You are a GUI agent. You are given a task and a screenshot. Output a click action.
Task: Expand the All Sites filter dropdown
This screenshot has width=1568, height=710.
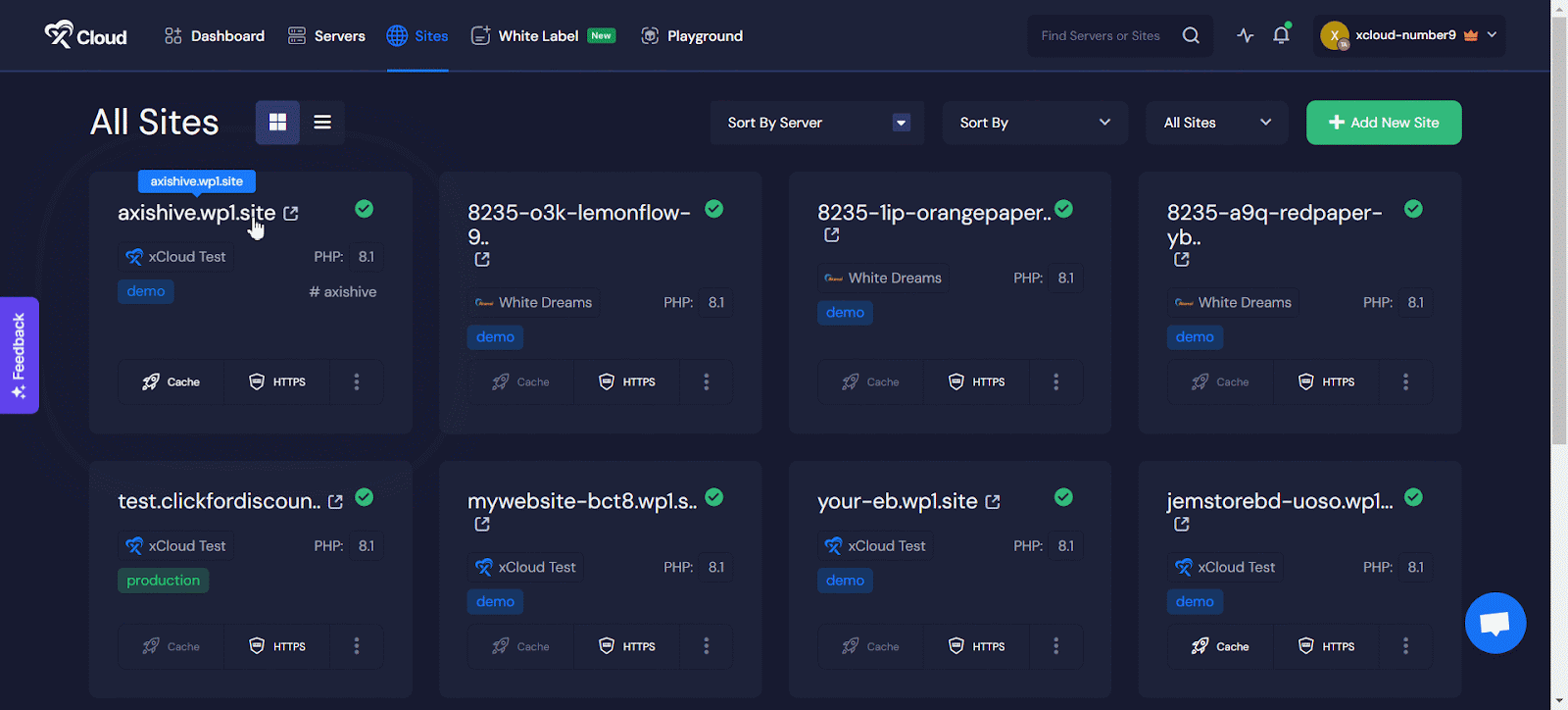point(1216,123)
